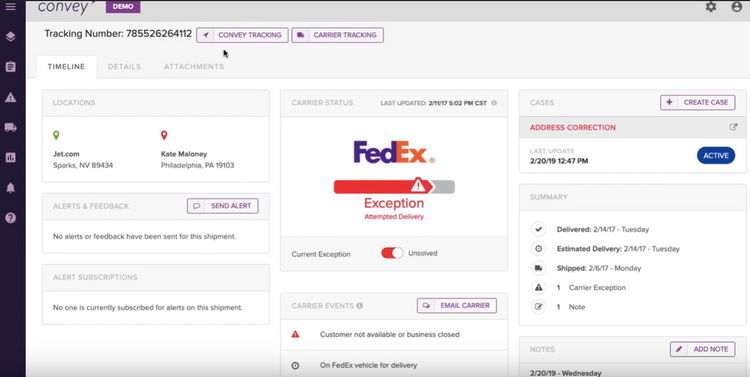The image size is (750, 377).
Task: Click the Delivered checkmark icon in Summary
Action: tap(539, 230)
